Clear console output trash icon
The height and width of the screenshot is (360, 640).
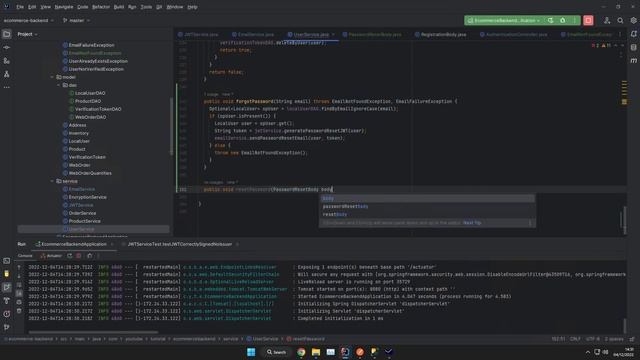pyautogui.click(x=19, y=311)
